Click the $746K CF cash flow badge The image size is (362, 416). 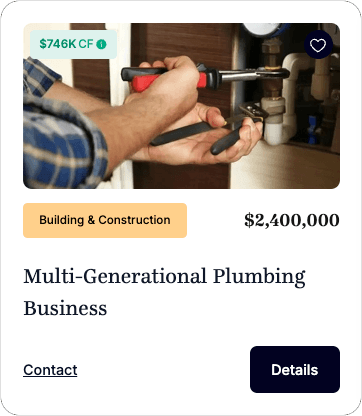73,44
